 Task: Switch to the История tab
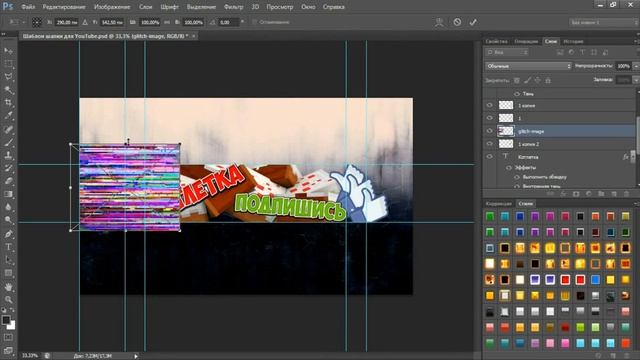coord(573,41)
